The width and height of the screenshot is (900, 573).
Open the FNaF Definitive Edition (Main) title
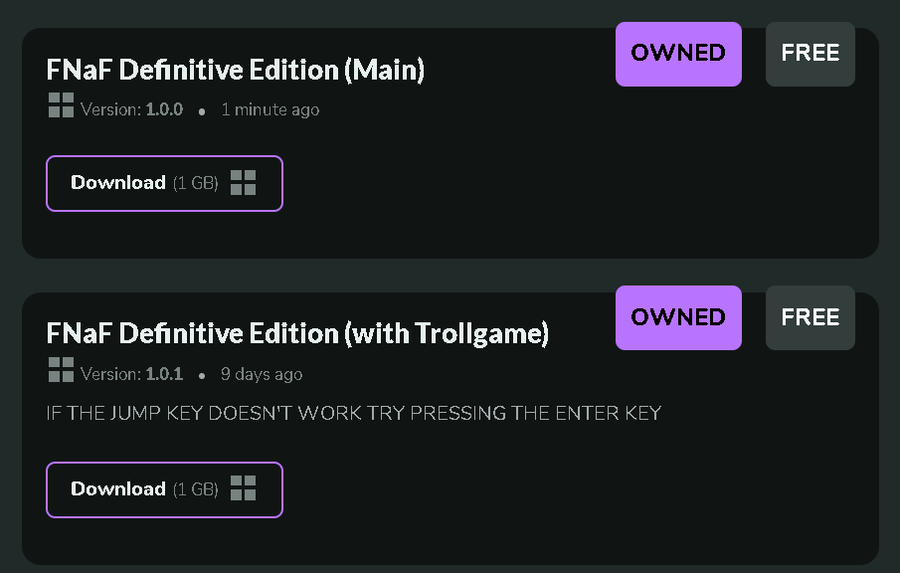click(x=235, y=70)
